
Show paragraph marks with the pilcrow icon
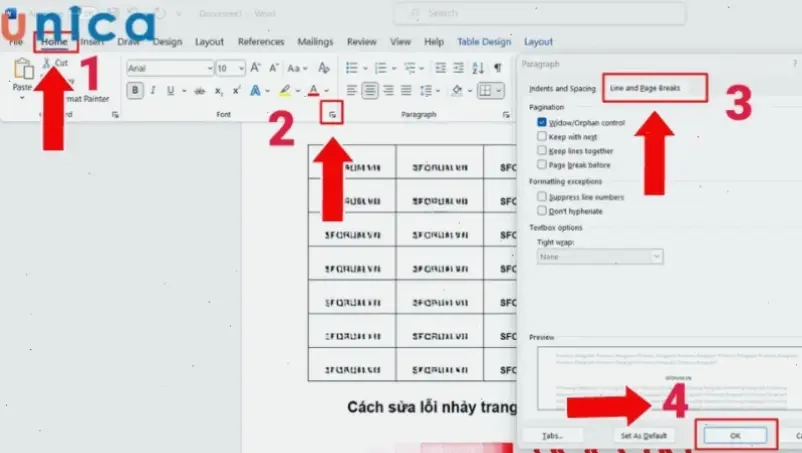pyautogui.click(x=497, y=68)
